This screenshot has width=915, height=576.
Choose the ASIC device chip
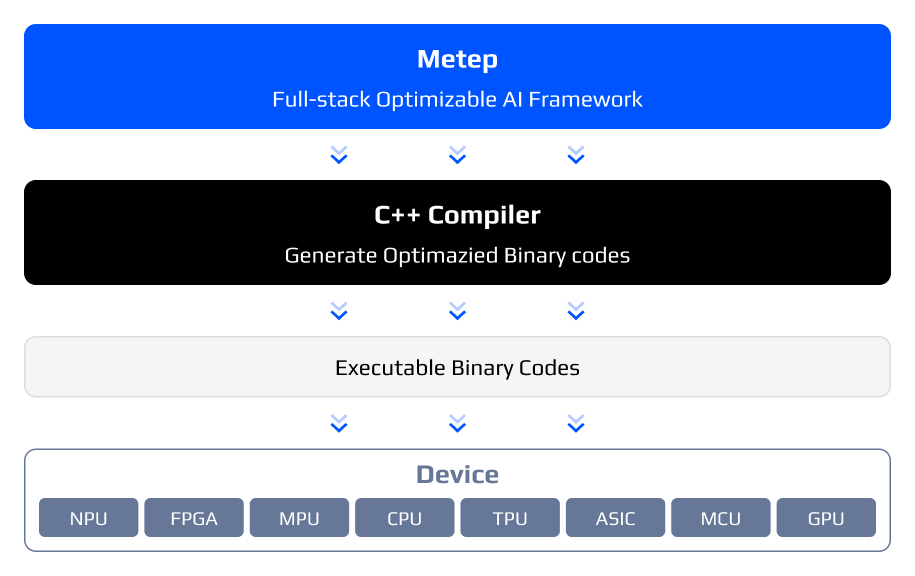coord(615,518)
